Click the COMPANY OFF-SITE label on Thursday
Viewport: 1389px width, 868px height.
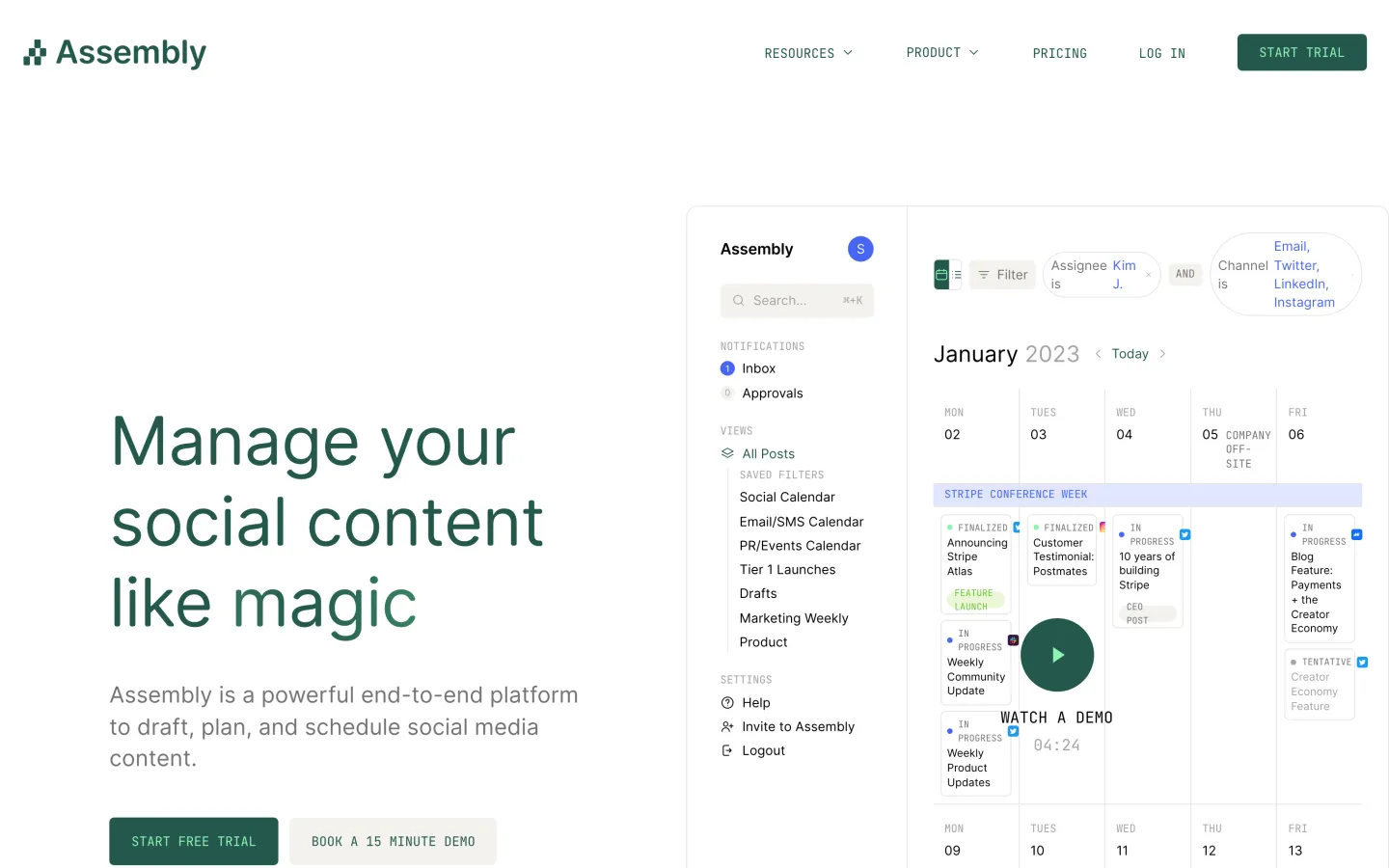(1248, 449)
